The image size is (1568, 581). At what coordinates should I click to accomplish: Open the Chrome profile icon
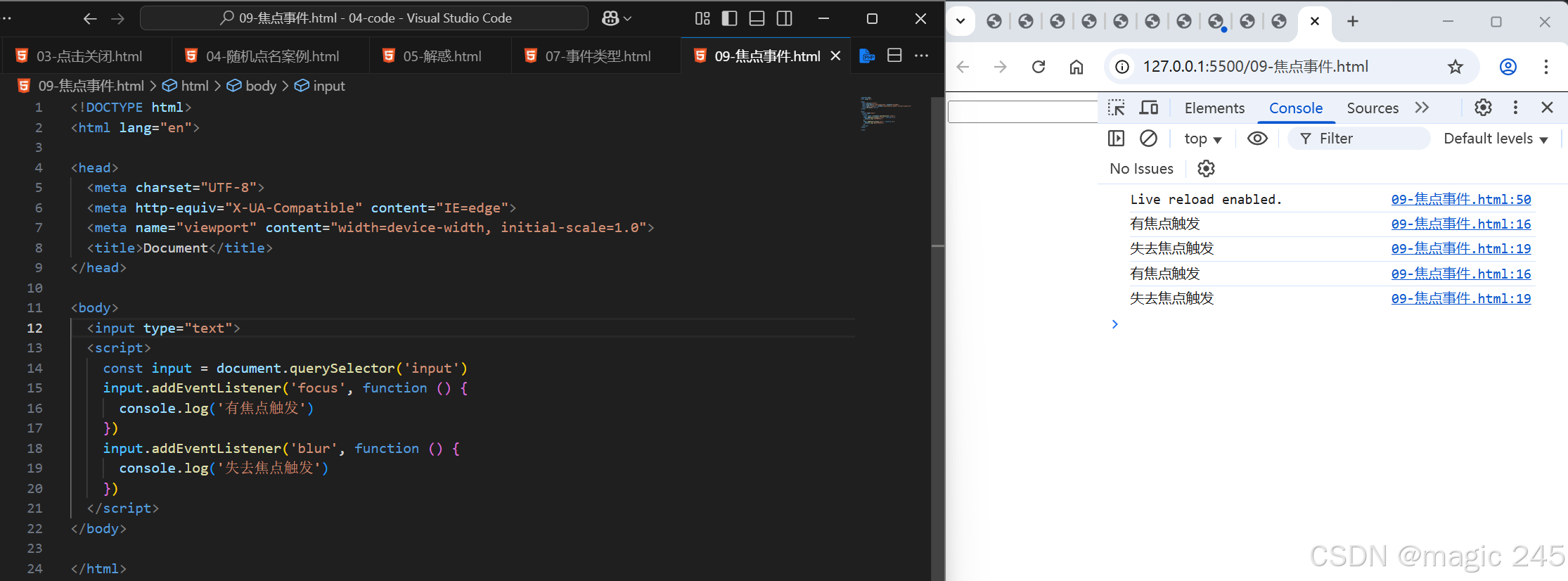1508,67
